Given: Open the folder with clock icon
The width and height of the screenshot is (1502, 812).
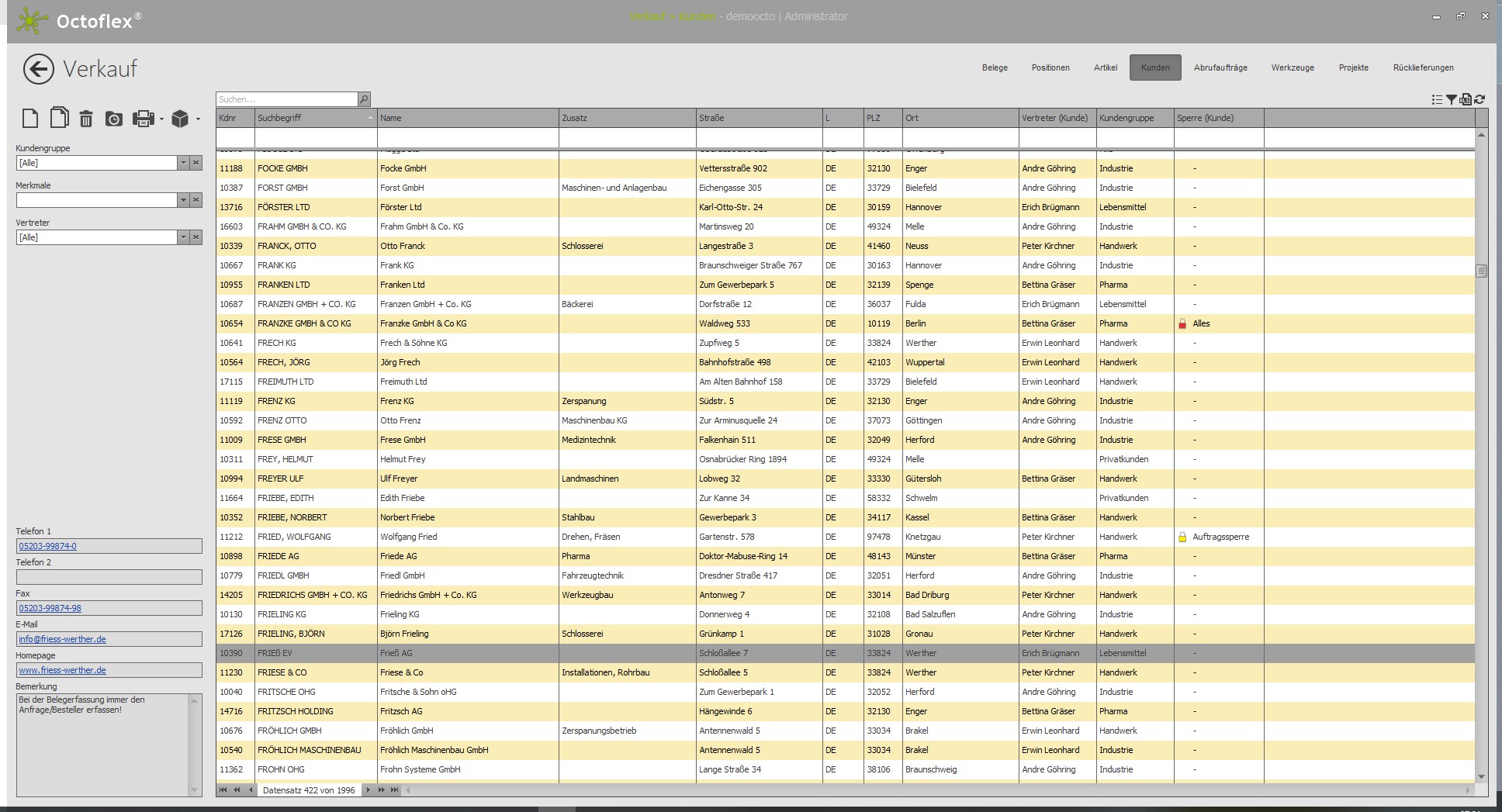Looking at the screenshot, I should click(x=114, y=119).
